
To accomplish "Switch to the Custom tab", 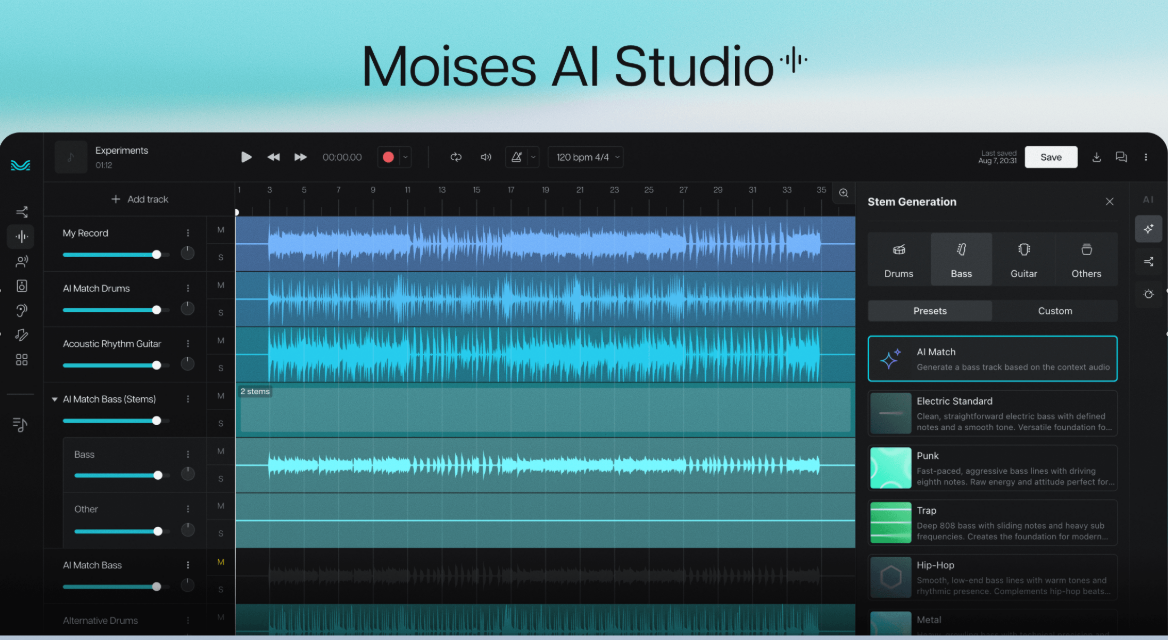I will [x=1055, y=311].
